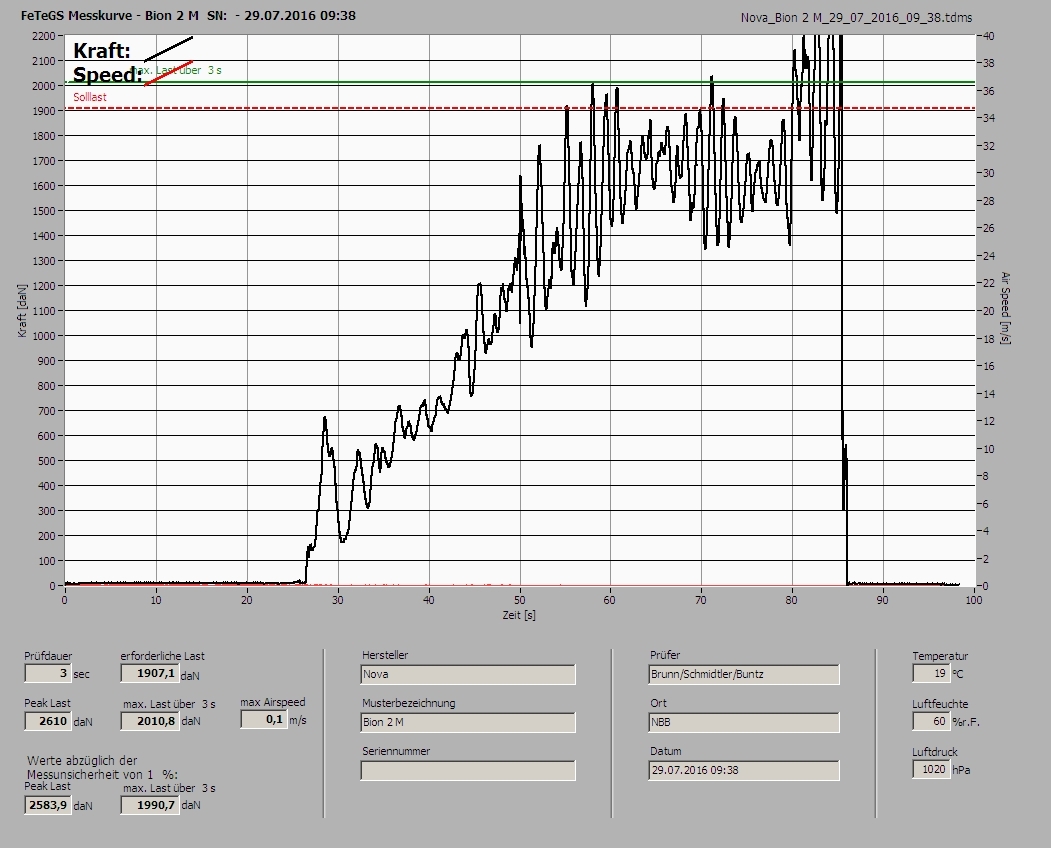Select the Luftfeuchte field showing 60
The height and width of the screenshot is (848, 1051).
[931, 721]
